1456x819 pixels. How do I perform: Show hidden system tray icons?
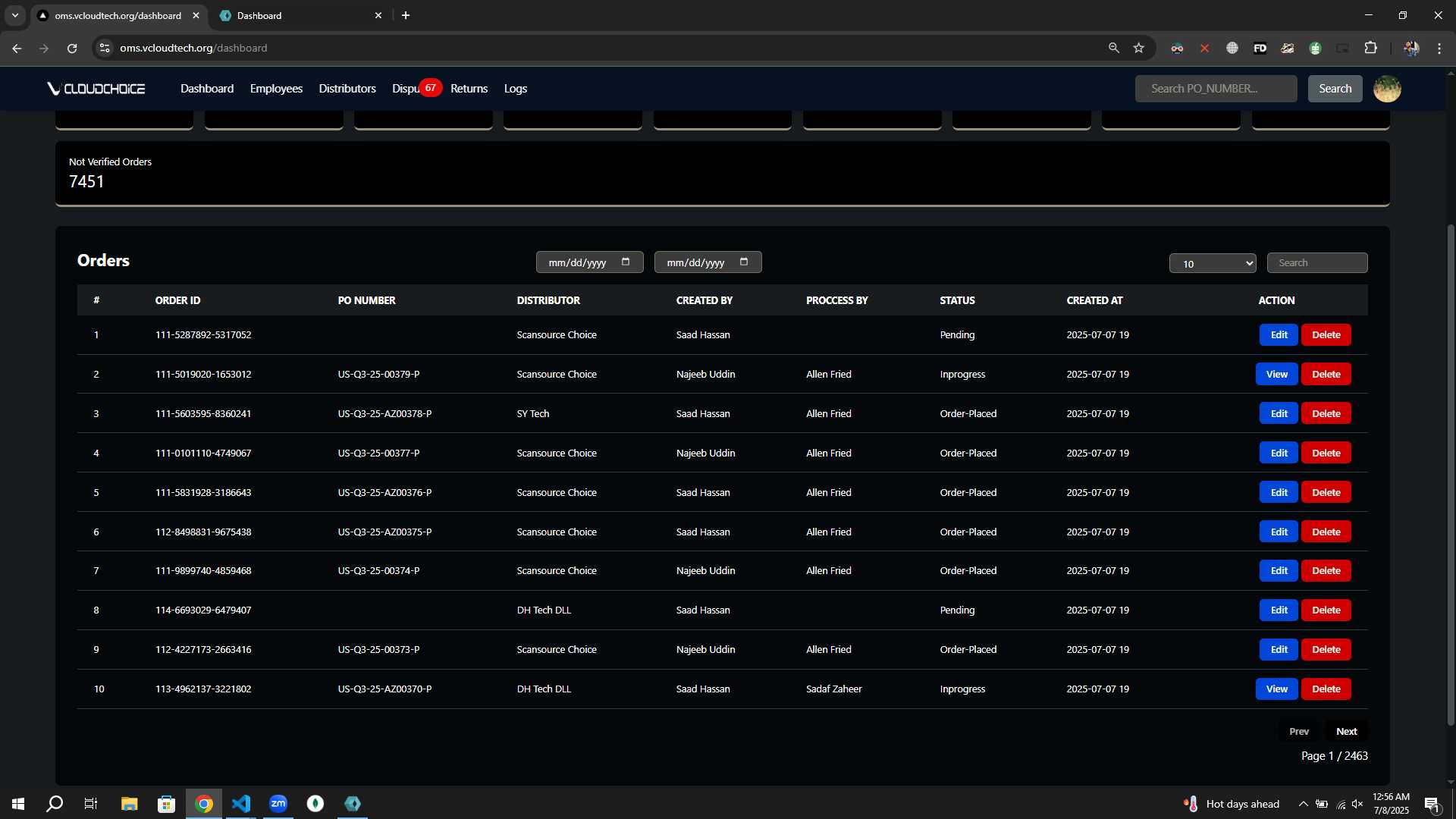(x=1303, y=804)
